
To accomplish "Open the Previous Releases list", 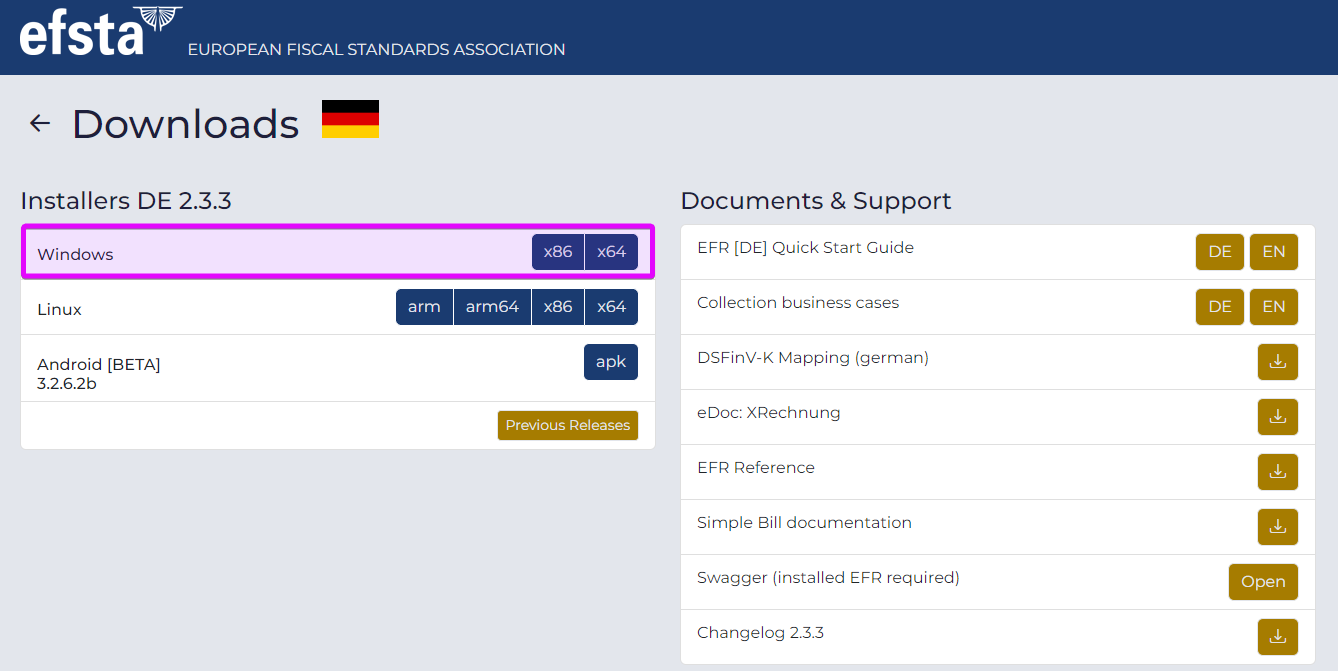I will [x=568, y=425].
